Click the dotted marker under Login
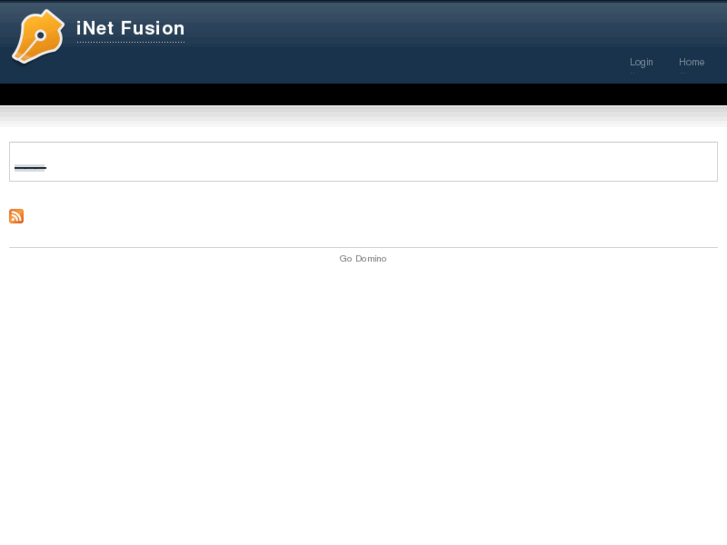 click(x=632, y=73)
